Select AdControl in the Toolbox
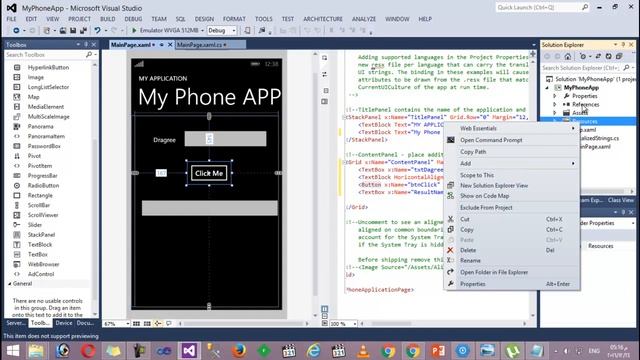Viewport: 640px width, 360px height. point(41,274)
